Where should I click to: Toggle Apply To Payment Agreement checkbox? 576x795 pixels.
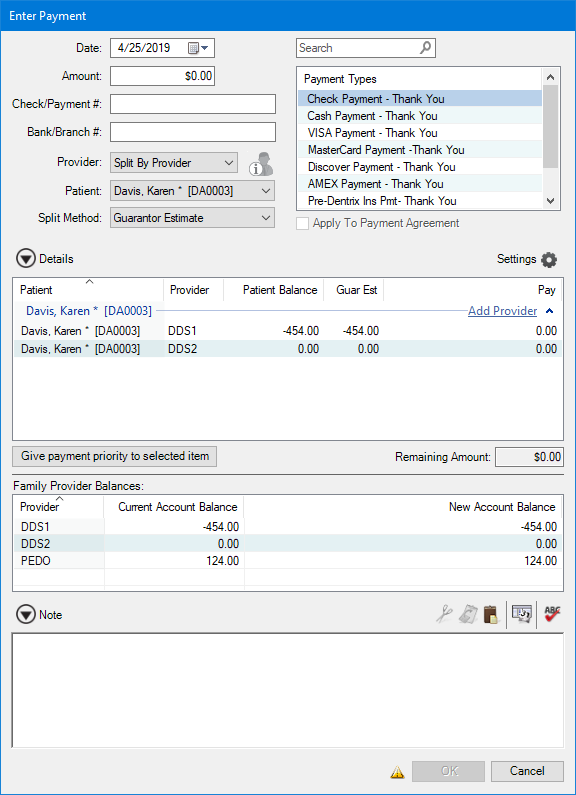coord(303,224)
